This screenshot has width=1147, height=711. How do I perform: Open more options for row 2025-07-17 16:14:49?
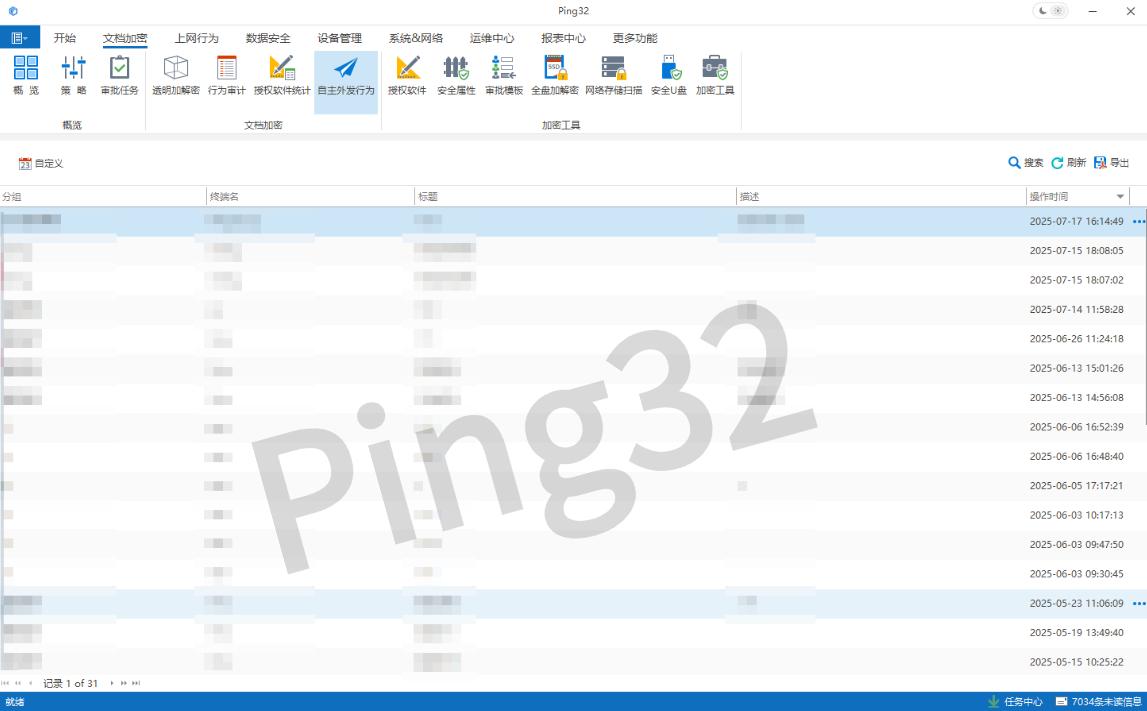(x=1138, y=221)
